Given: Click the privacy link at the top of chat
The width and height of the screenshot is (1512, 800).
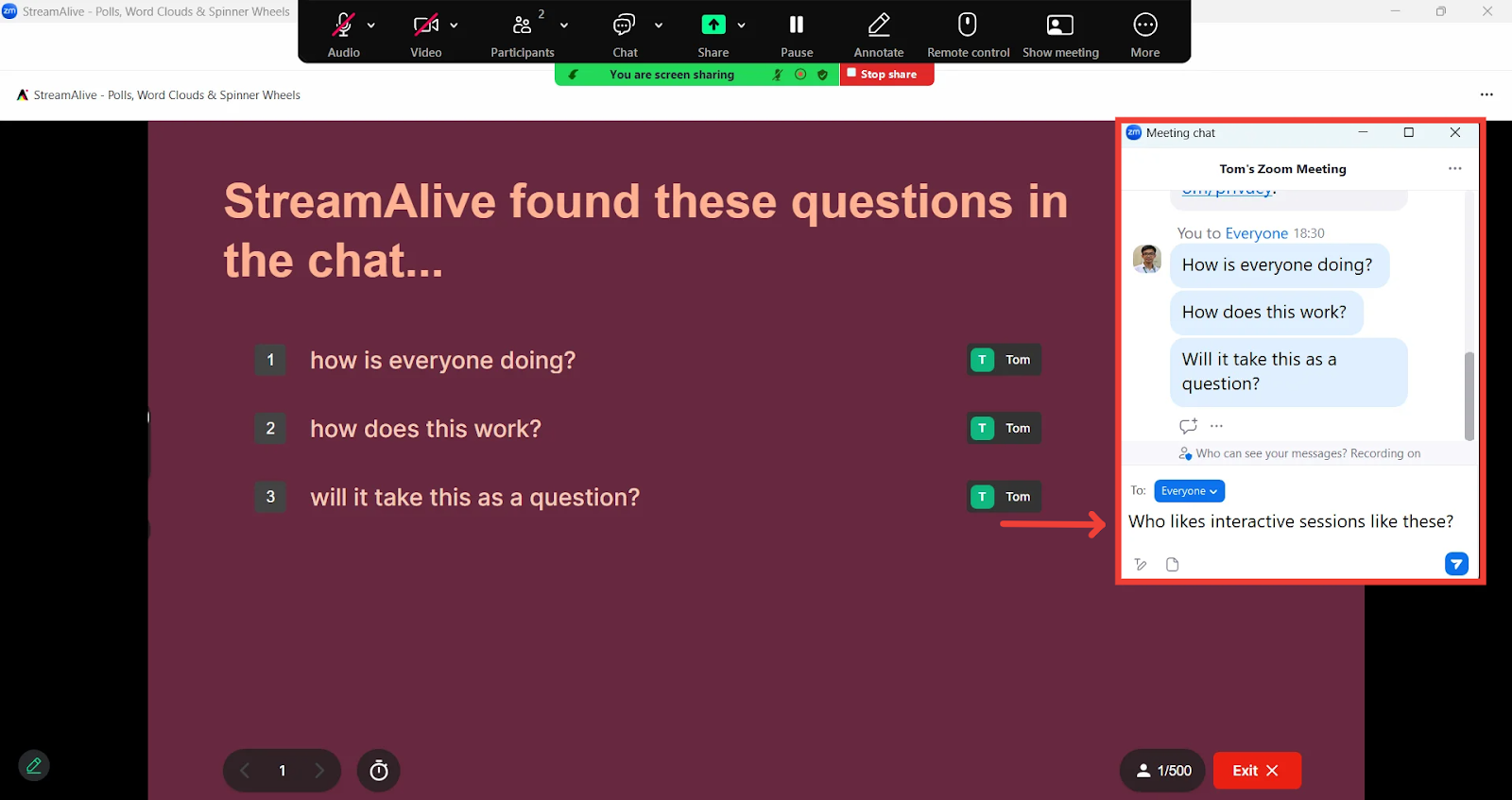Looking at the screenshot, I should click(x=1228, y=191).
